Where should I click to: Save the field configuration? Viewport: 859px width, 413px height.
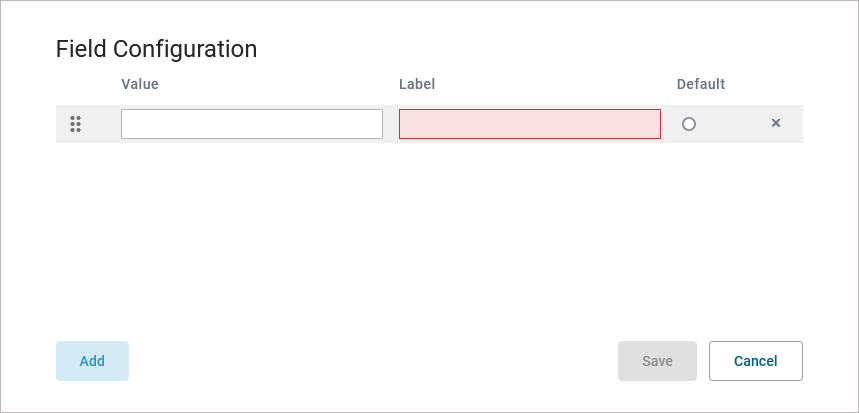(x=657, y=361)
